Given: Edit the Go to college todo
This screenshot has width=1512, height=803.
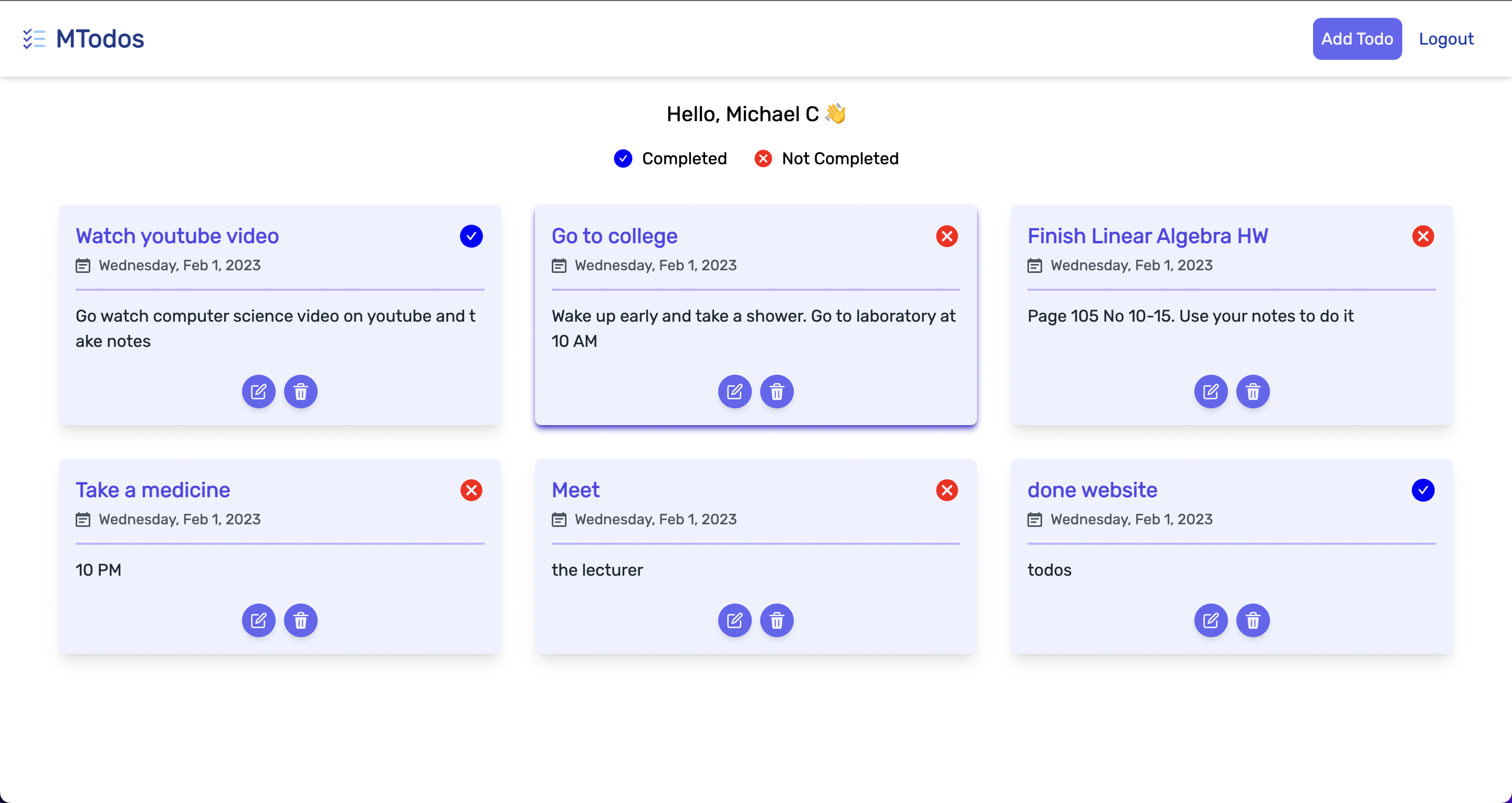Looking at the screenshot, I should click(735, 392).
